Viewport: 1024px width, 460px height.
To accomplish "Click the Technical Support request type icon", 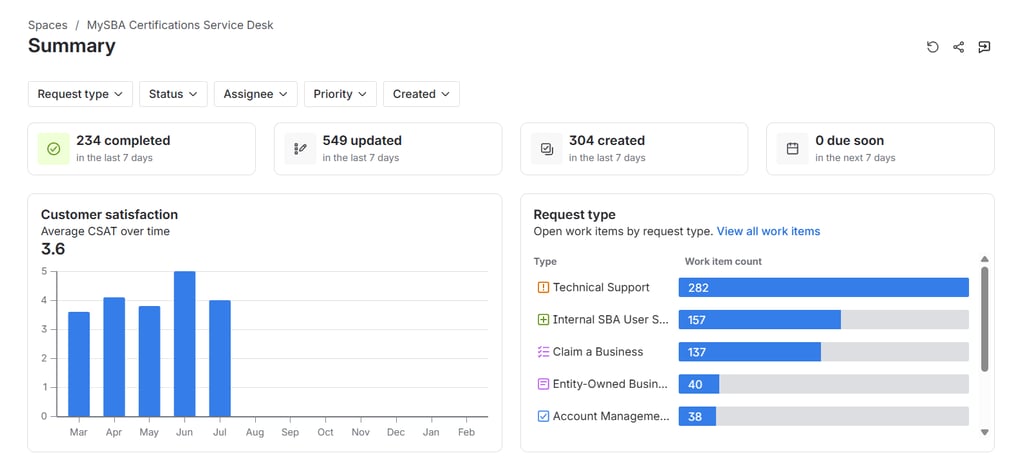I will pyautogui.click(x=544, y=288).
